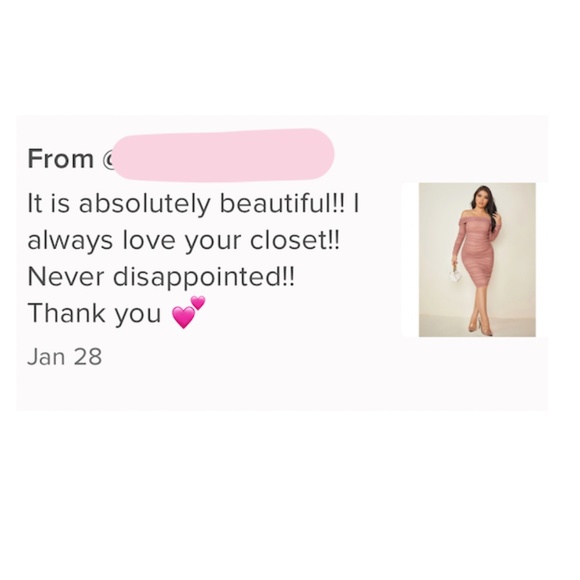Select the "Never disappointed!!" line
This screenshot has width=580, height=580.
point(161,277)
